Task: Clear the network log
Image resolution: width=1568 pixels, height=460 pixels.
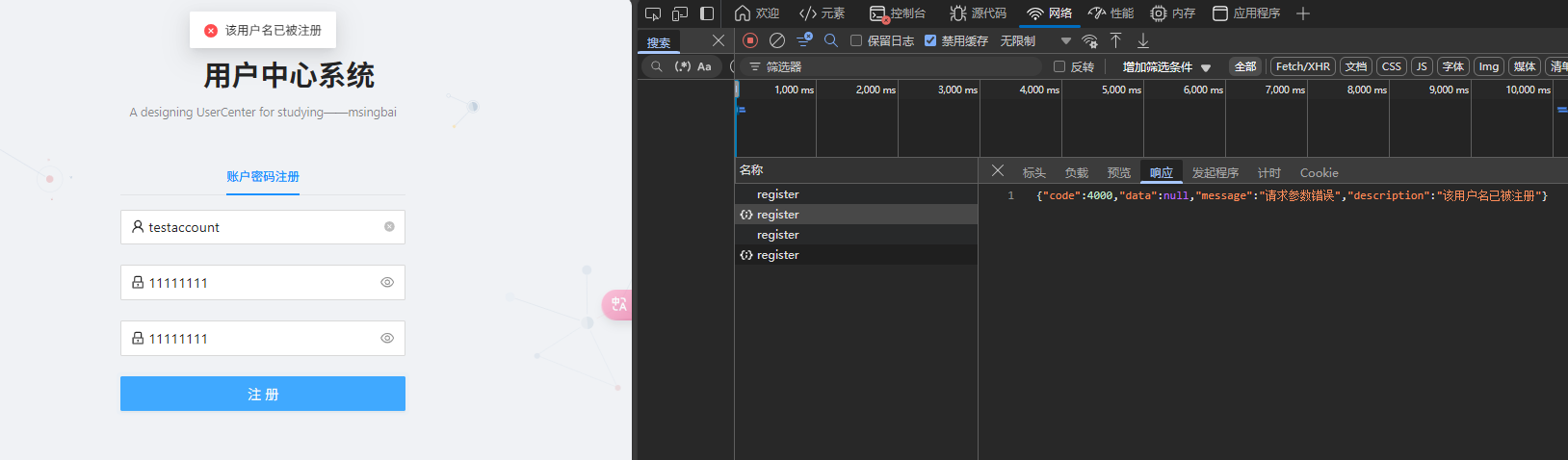Action: pos(777,40)
